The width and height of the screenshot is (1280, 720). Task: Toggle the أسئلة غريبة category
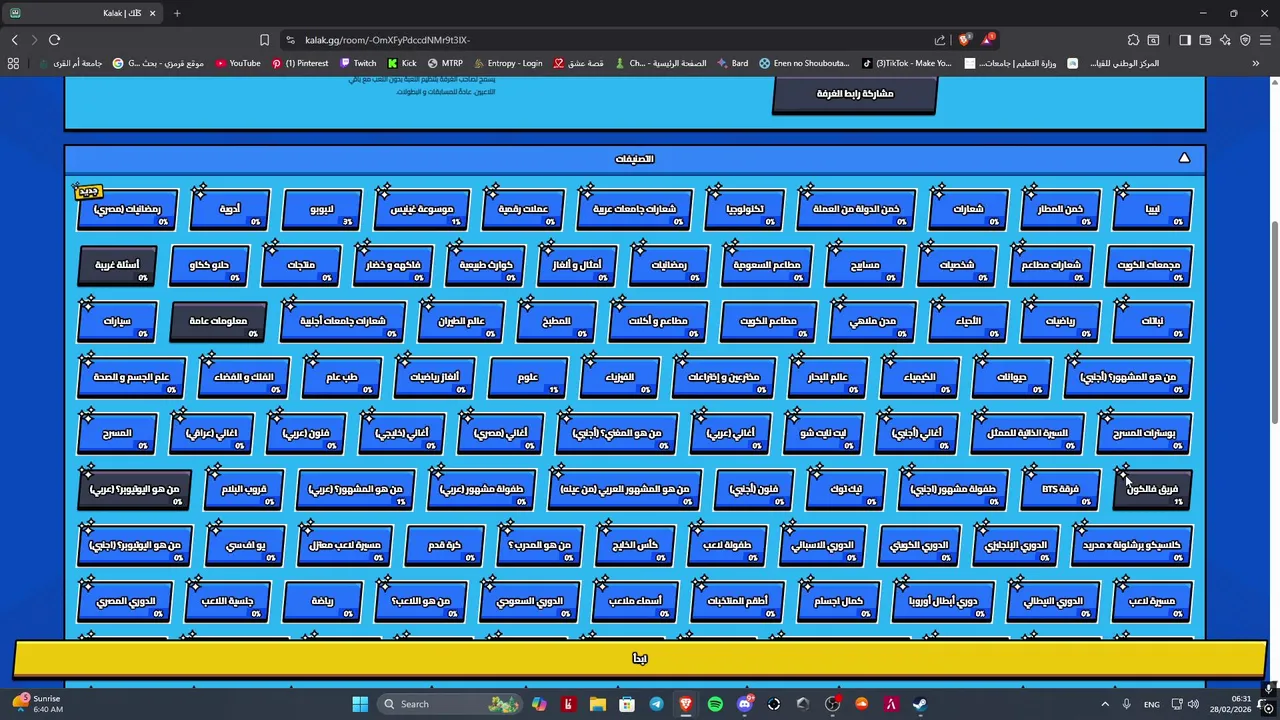click(x=118, y=266)
